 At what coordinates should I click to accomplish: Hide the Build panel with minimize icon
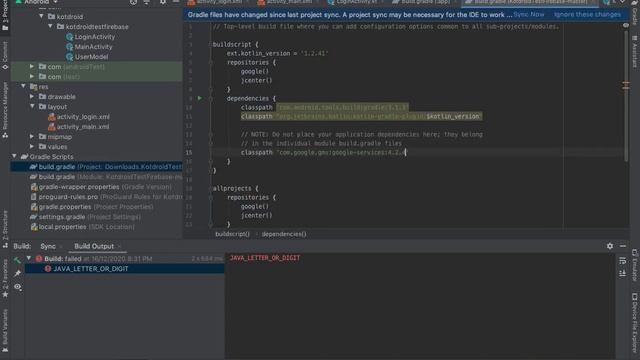point(623,246)
